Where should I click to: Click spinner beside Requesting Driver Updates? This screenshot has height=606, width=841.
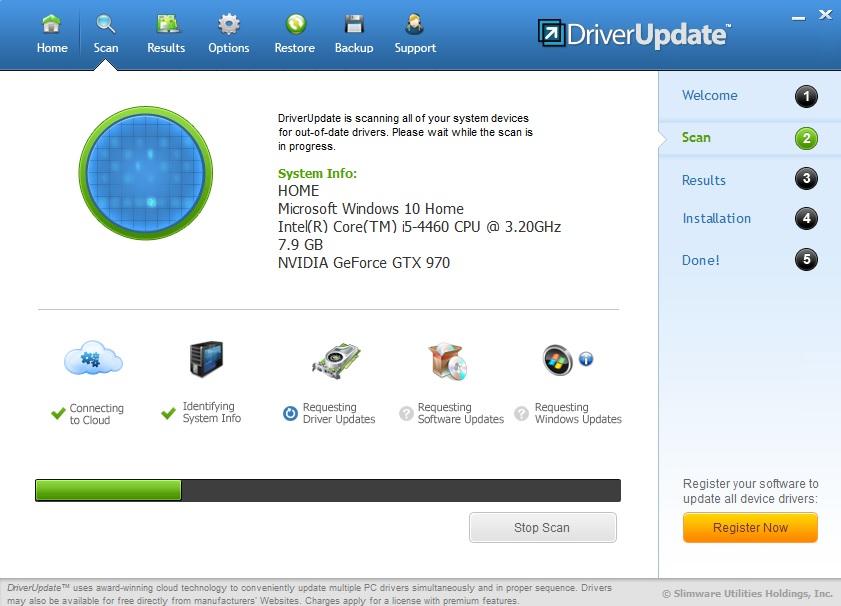coord(290,413)
